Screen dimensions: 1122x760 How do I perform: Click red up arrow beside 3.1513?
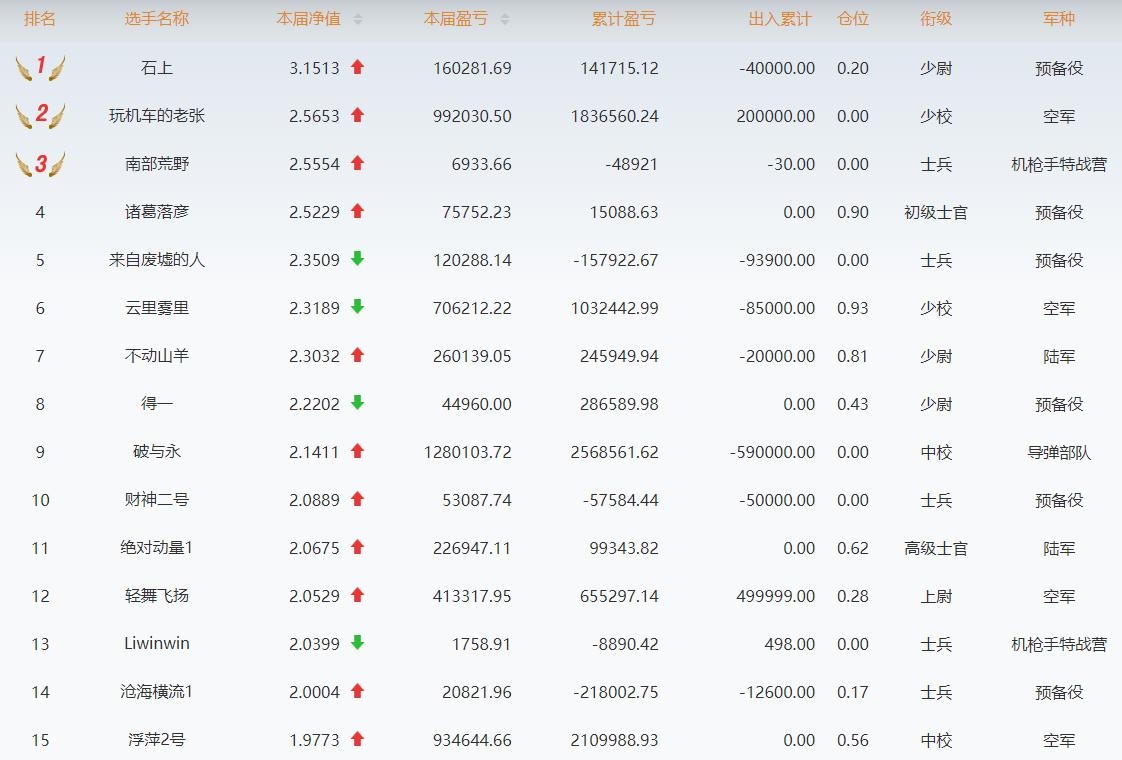pyautogui.click(x=357, y=68)
